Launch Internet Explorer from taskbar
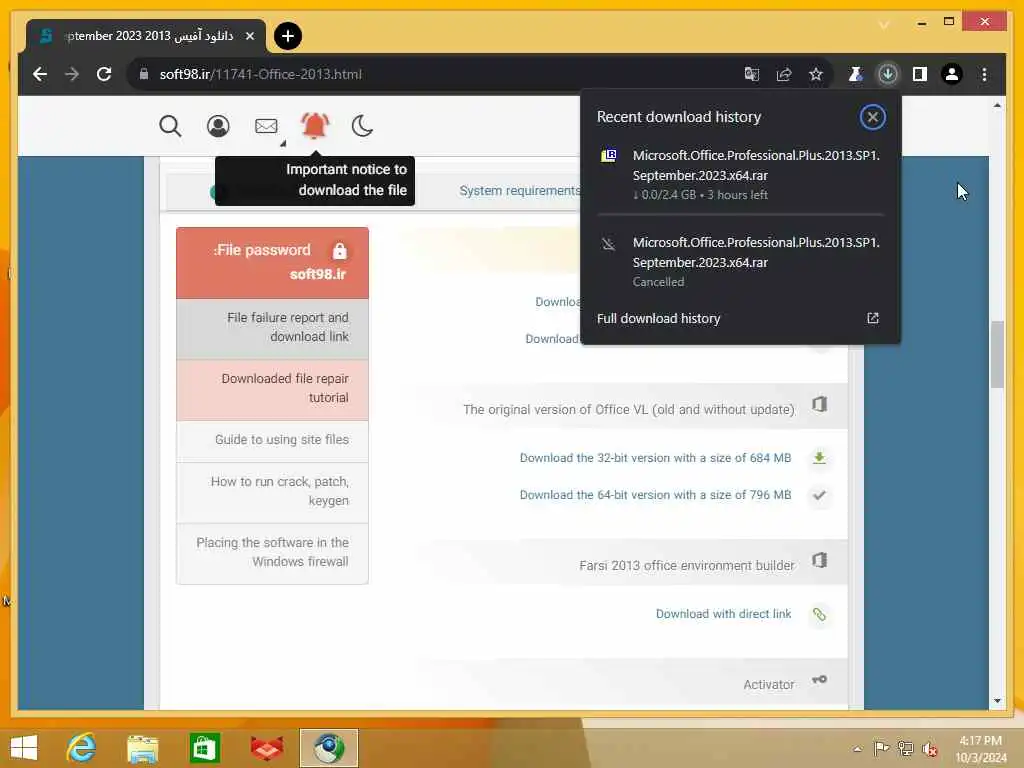Screen dimensions: 1024x768 (x=81, y=748)
